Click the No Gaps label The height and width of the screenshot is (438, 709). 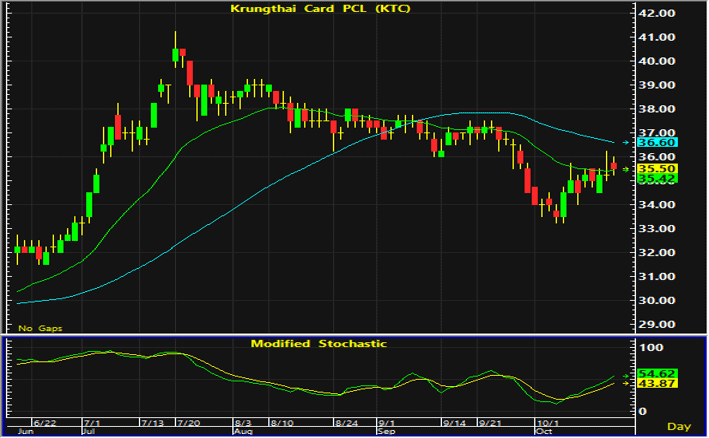coord(40,328)
